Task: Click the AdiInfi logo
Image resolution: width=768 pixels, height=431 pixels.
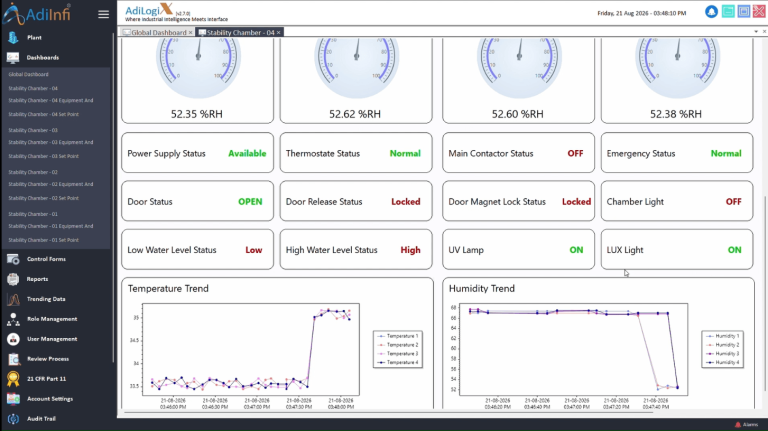Action: [37, 14]
